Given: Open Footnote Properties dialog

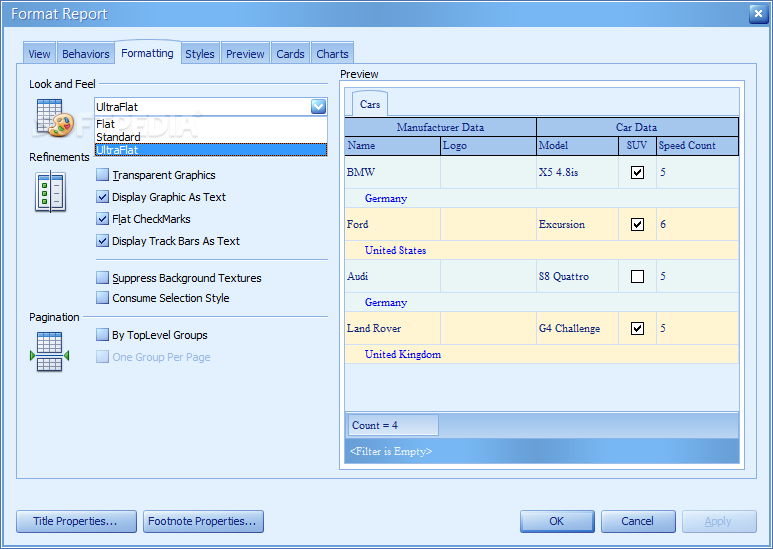Looking at the screenshot, I should tap(203, 521).
